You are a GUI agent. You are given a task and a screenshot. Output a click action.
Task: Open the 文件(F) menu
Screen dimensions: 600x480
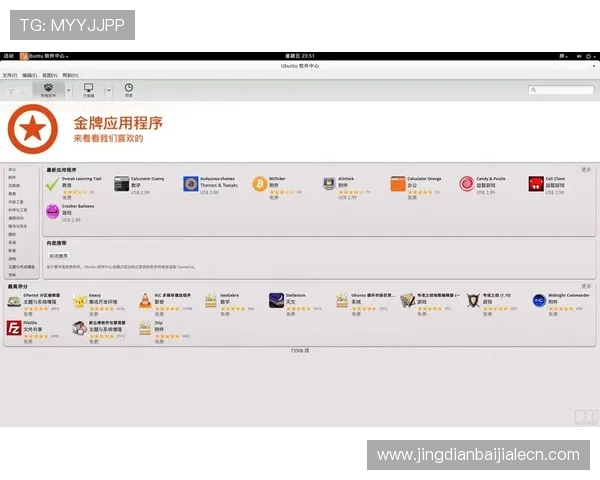pos(10,75)
